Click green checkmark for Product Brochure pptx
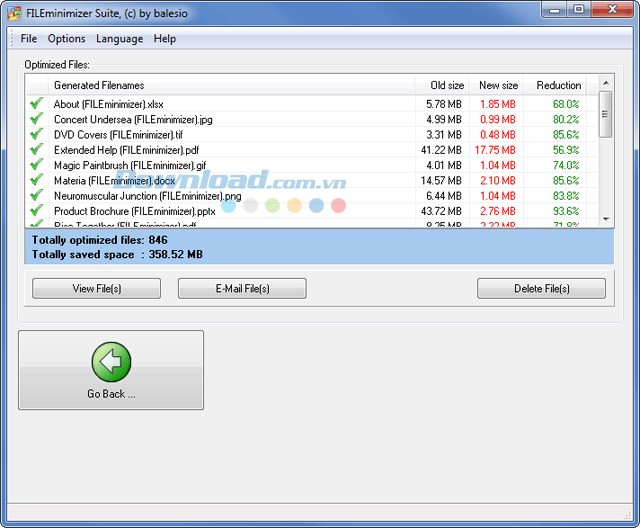The width and height of the screenshot is (640, 528). (x=36, y=210)
